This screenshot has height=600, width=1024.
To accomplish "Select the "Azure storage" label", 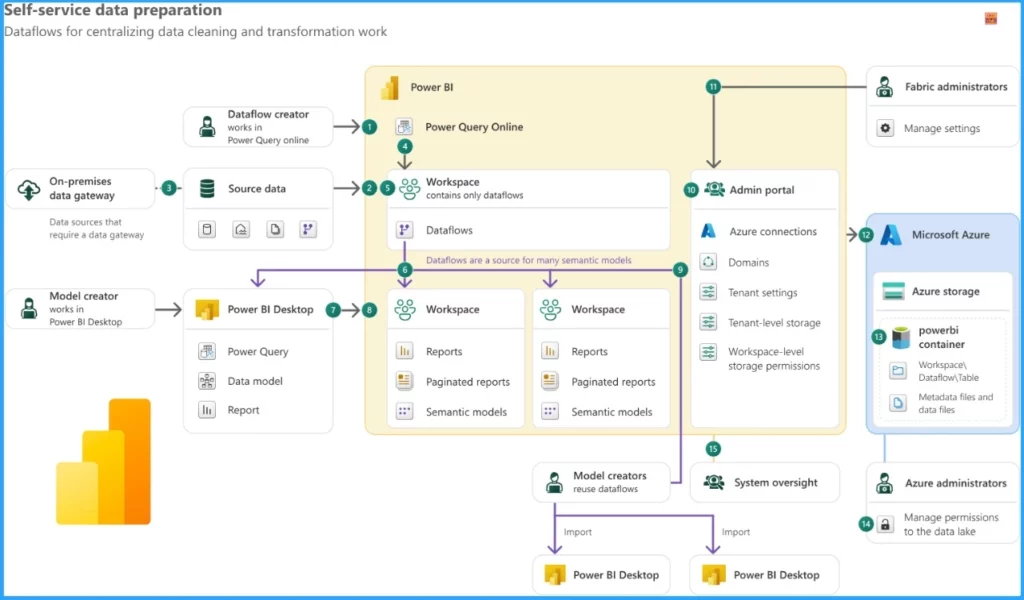I will click(946, 291).
